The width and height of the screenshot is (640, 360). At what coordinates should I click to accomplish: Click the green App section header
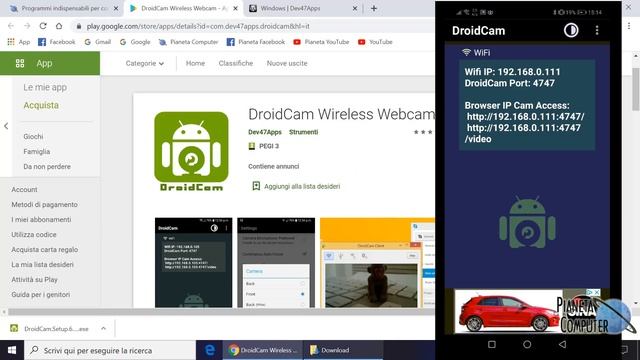click(50, 63)
